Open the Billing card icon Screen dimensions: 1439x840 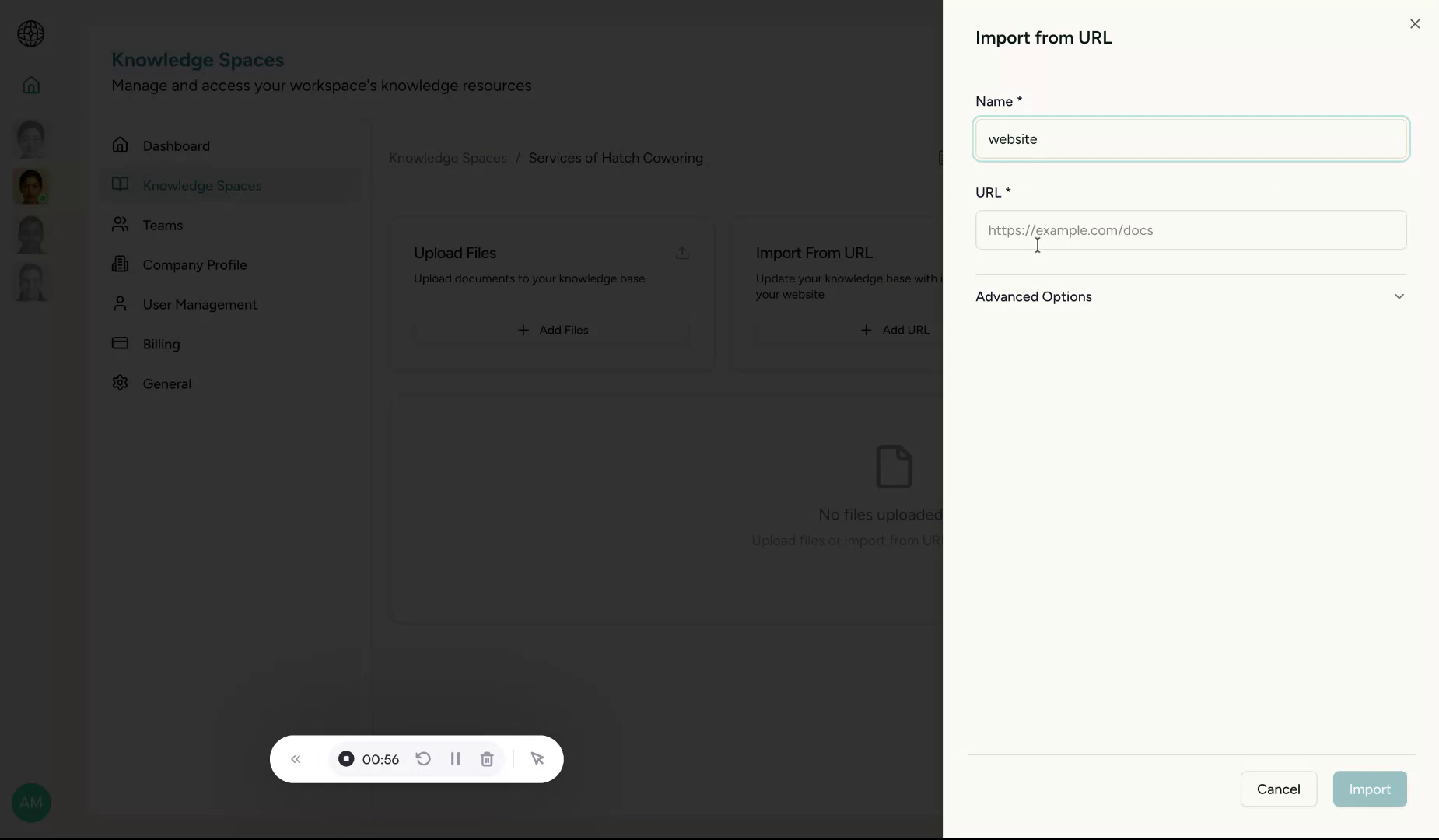(121, 344)
